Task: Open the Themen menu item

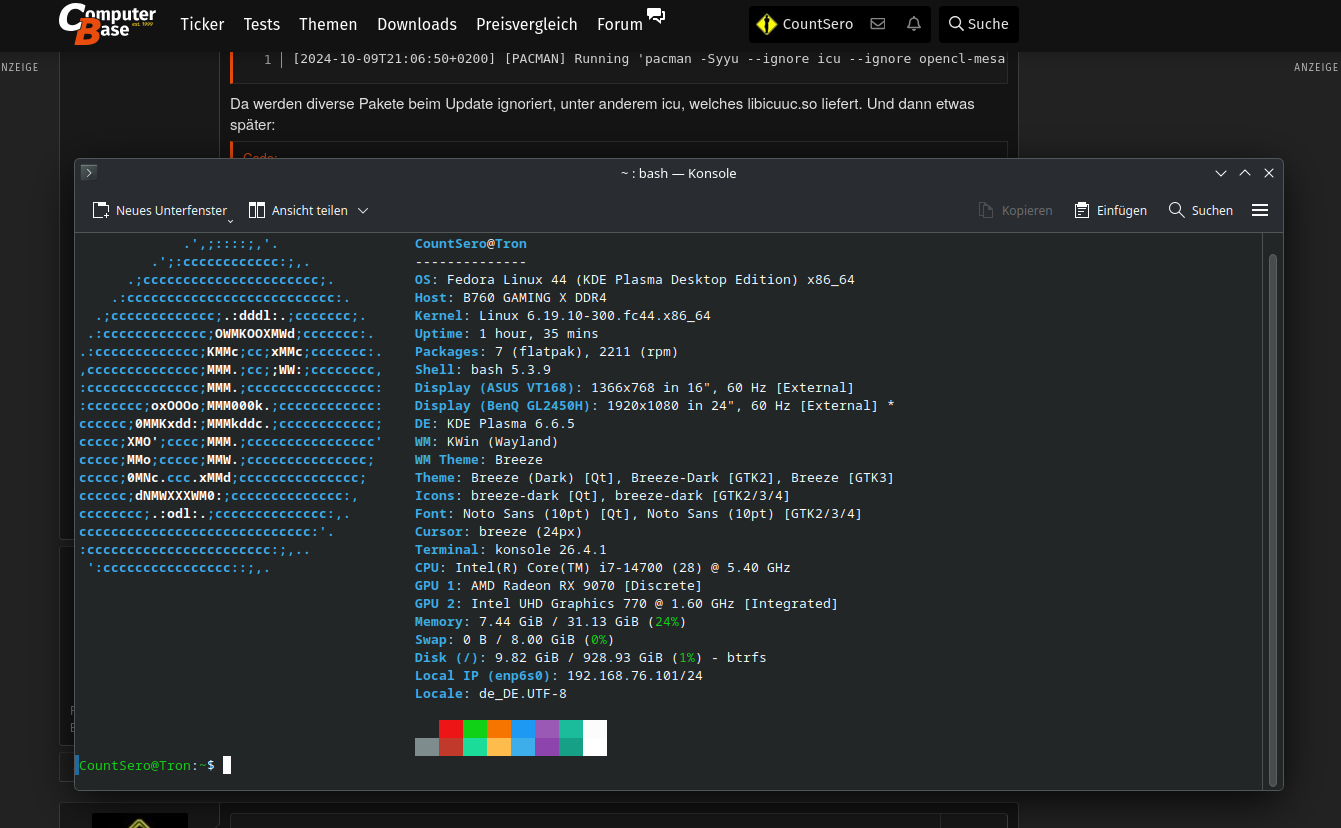Action: (x=328, y=24)
